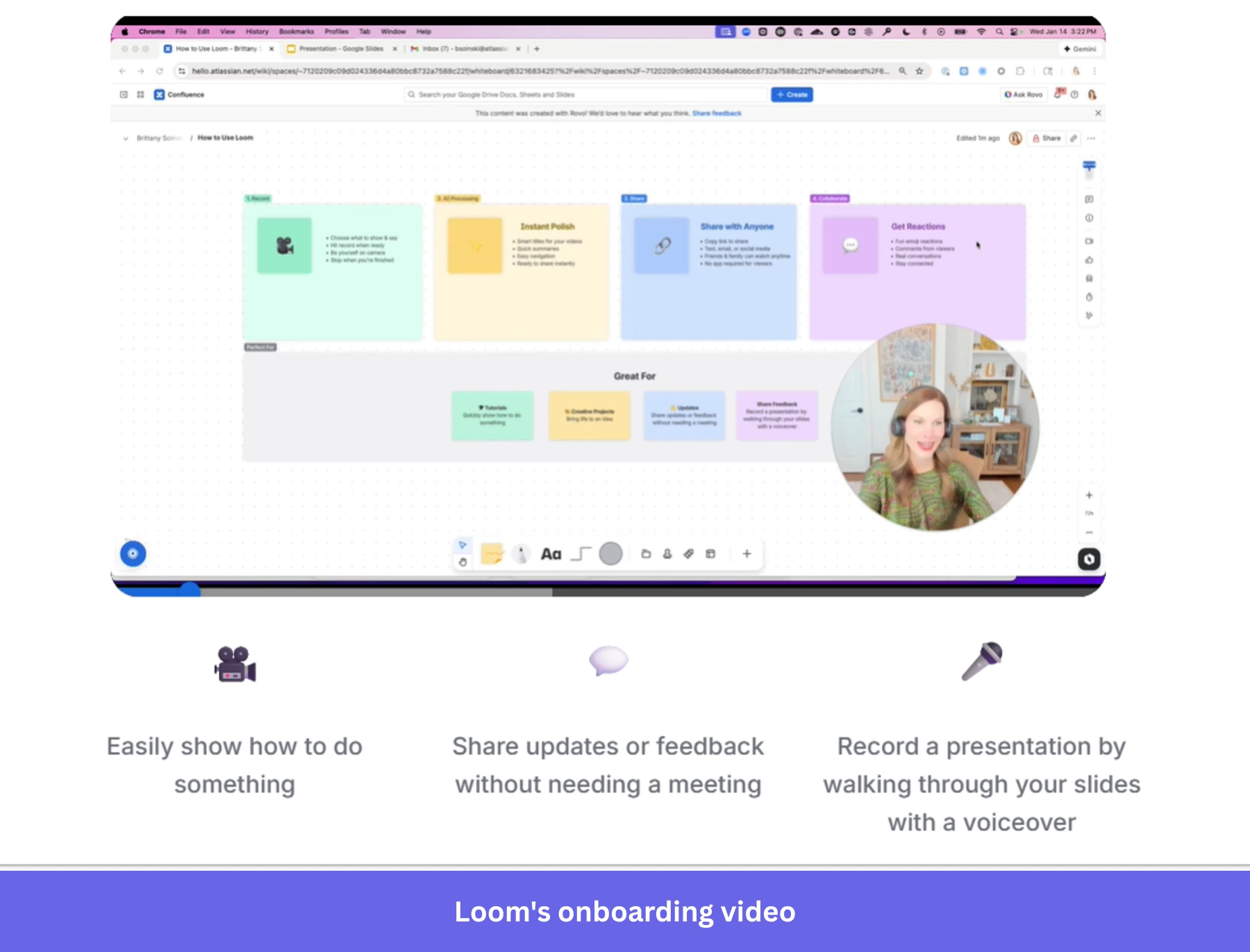Image resolution: width=1250 pixels, height=952 pixels.
Task: Open Confluence help icon
Action: click(1074, 94)
